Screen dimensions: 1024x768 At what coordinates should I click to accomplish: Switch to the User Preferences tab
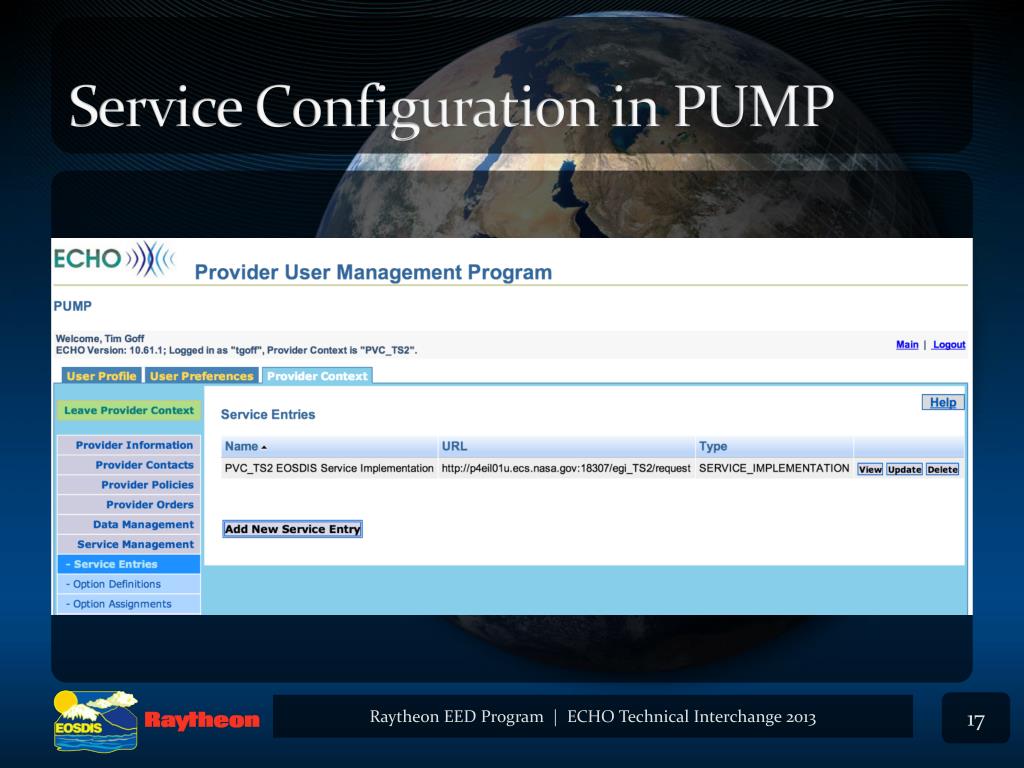click(x=202, y=376)
